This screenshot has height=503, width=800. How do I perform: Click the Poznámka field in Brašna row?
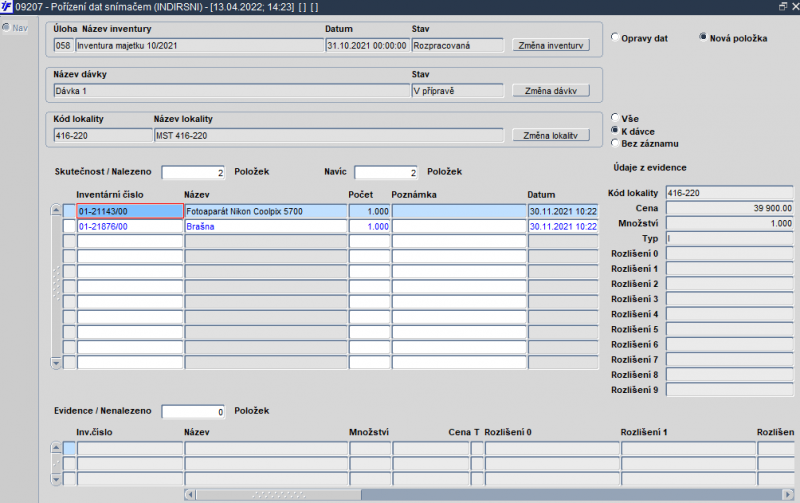pyautogui.click(x=459, y=227)
